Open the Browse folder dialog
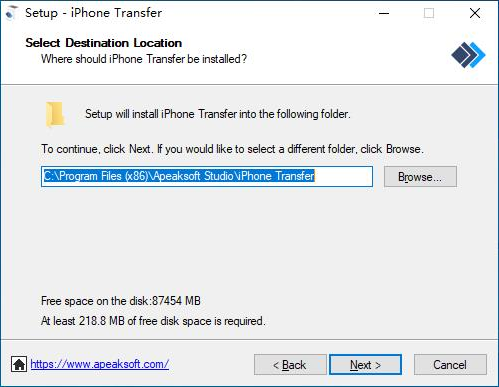 420,177
